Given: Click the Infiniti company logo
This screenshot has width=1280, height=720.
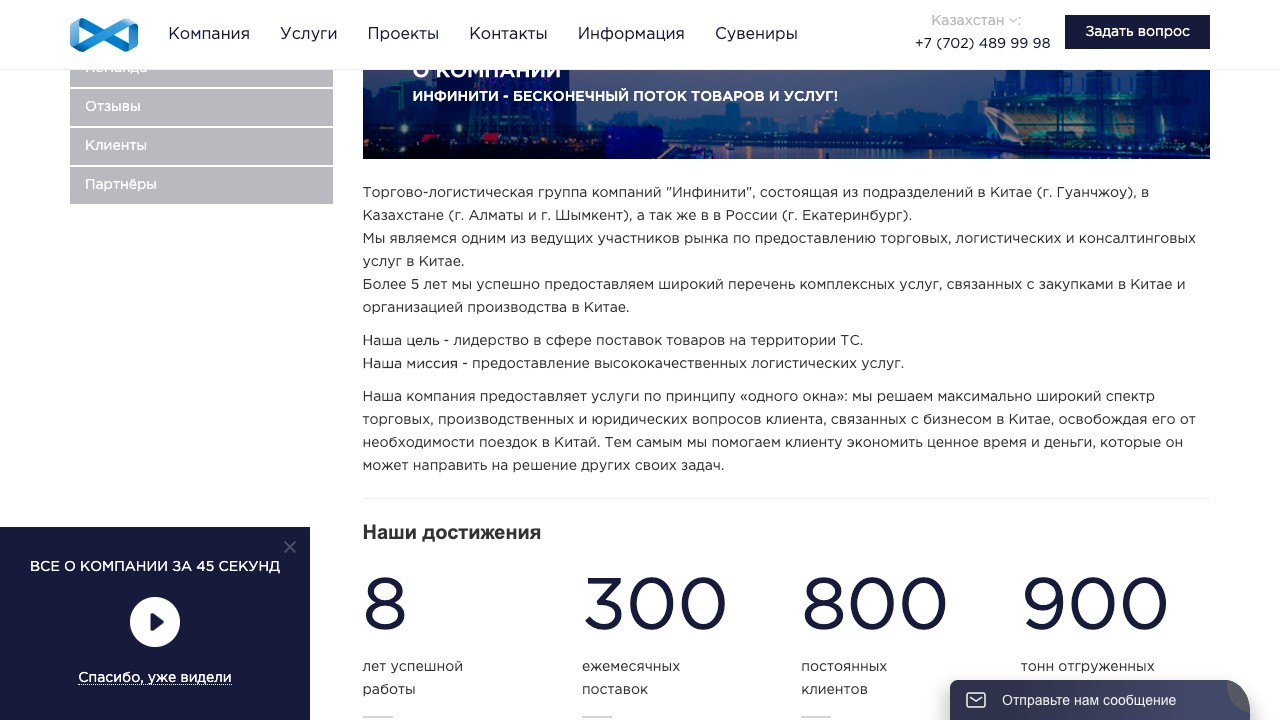Looking at the screenshot, I should click(104, 34).
